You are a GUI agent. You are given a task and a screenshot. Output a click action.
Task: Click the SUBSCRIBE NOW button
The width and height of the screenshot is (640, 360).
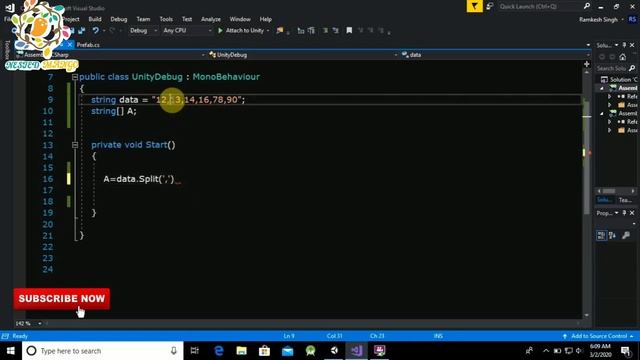click(62, 298)
